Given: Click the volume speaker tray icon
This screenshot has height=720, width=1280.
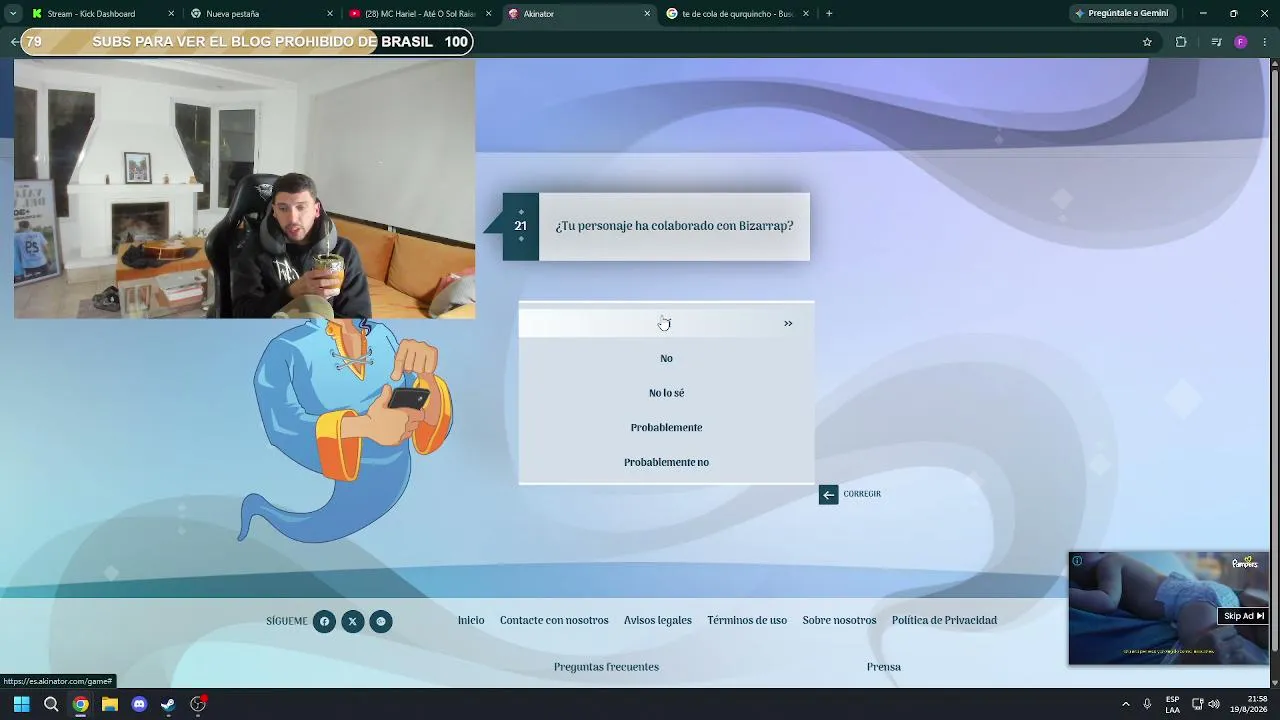Looking at the screenshot, I should click(x=1214, y=704).
